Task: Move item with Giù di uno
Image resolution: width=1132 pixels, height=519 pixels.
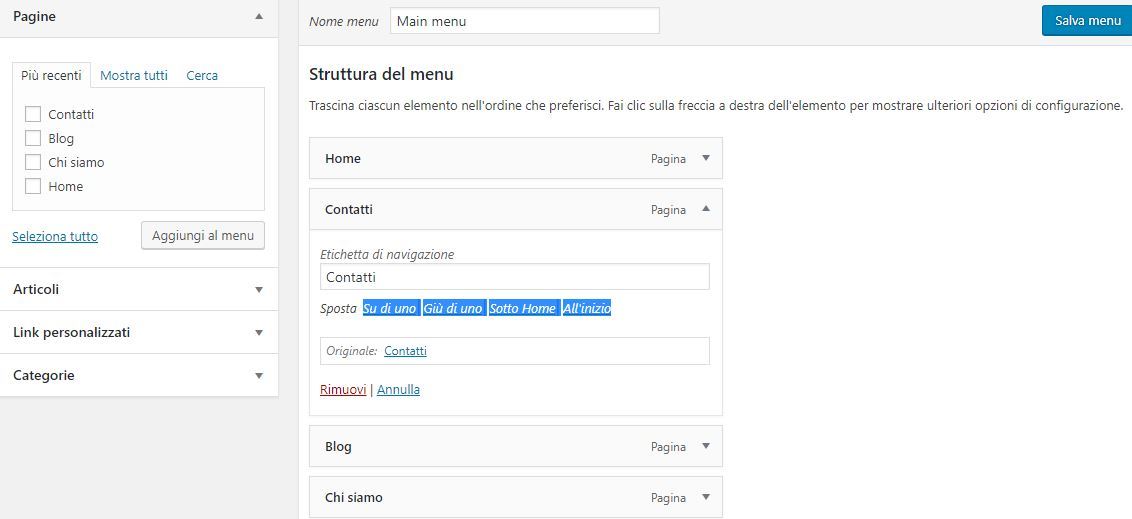Action: 453,308
